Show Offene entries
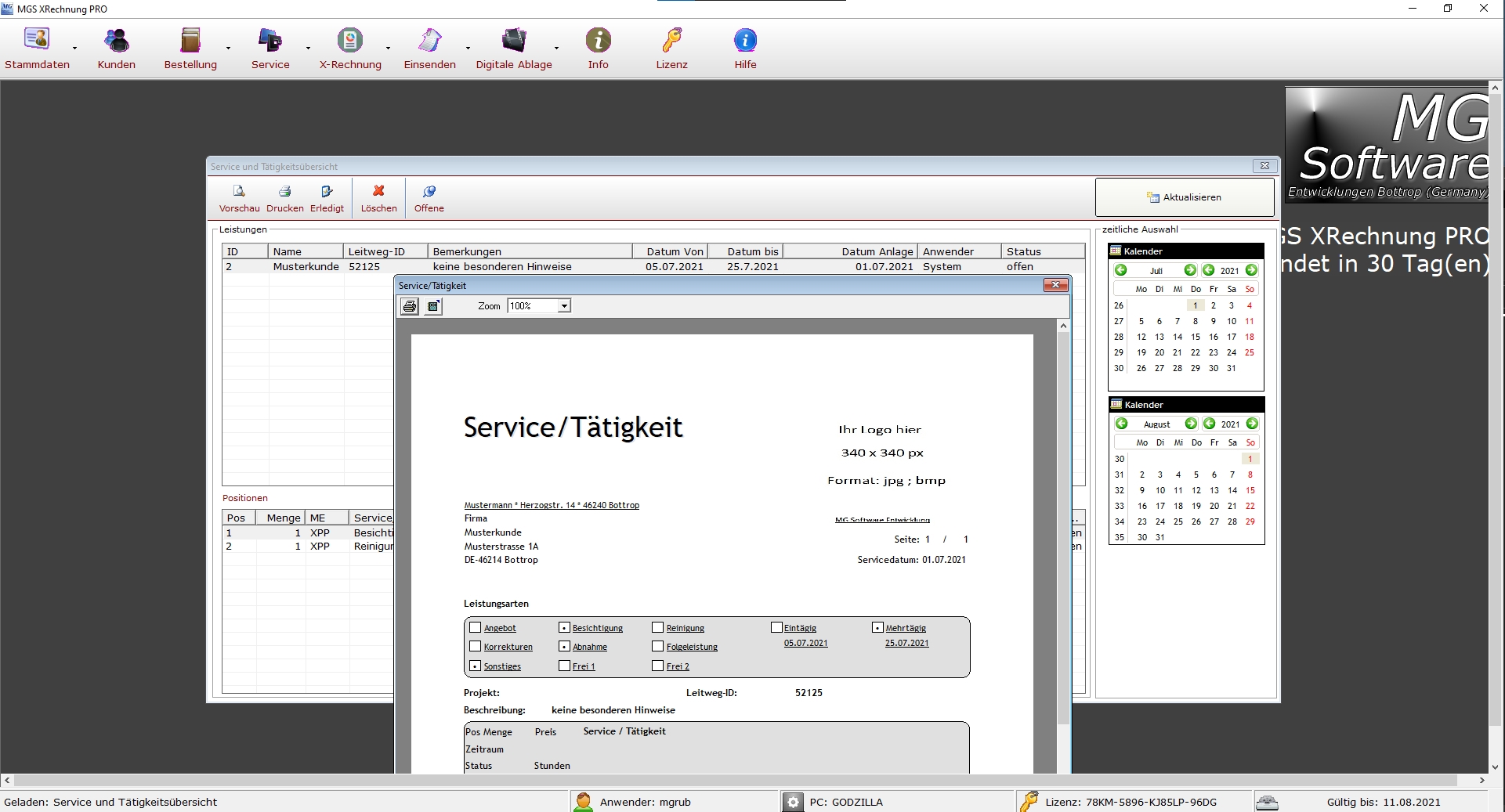Viewport: 1505px width, 812px height. coord(429,199)
